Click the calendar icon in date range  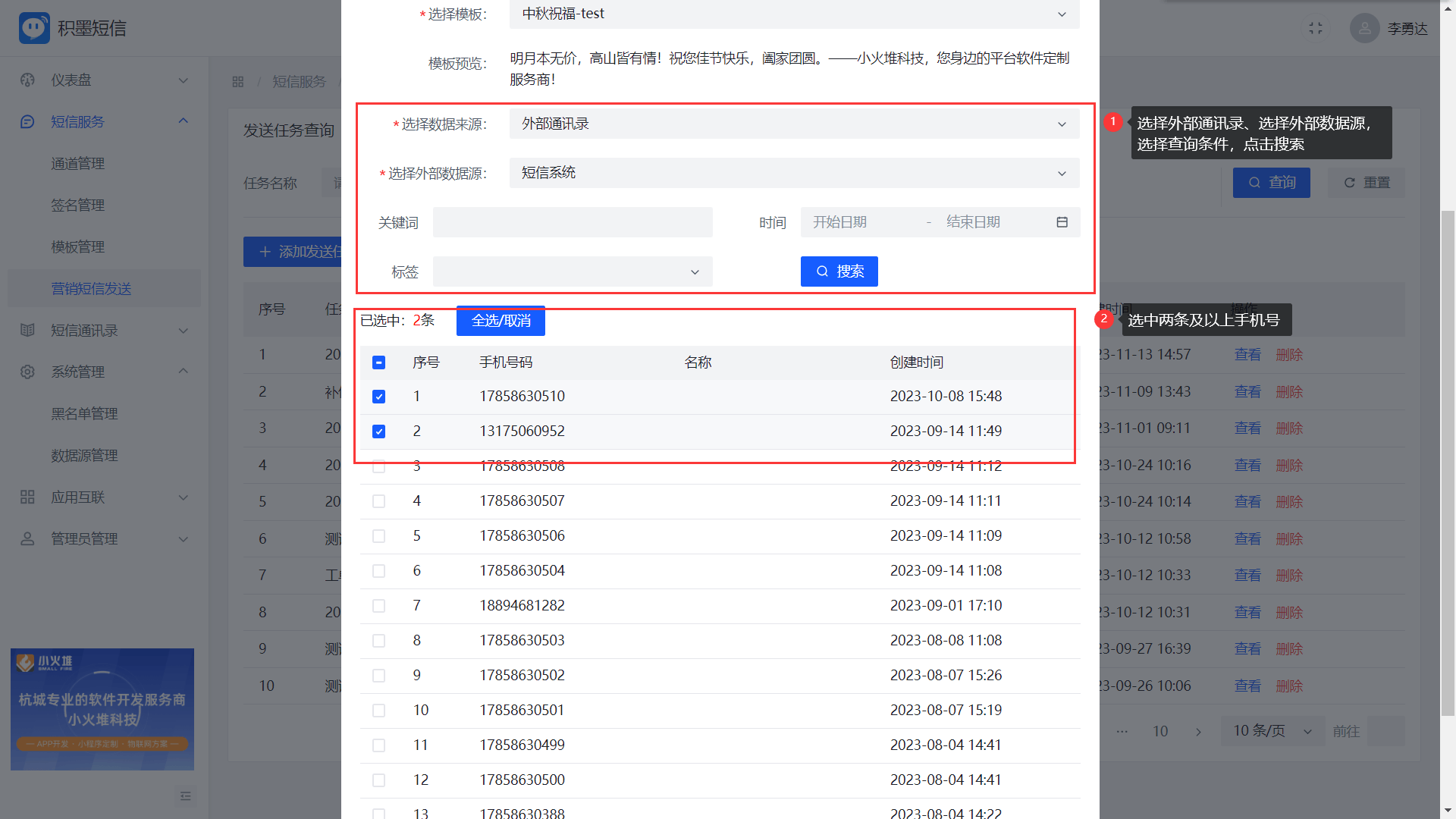pyautogui.click(x=1062, y=222)
